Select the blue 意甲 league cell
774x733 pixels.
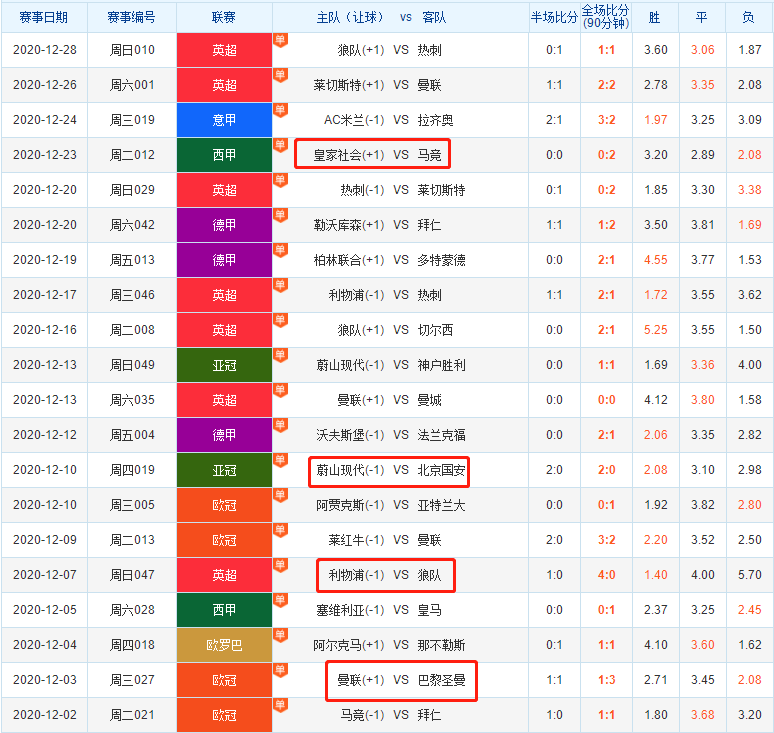point(224,120)
